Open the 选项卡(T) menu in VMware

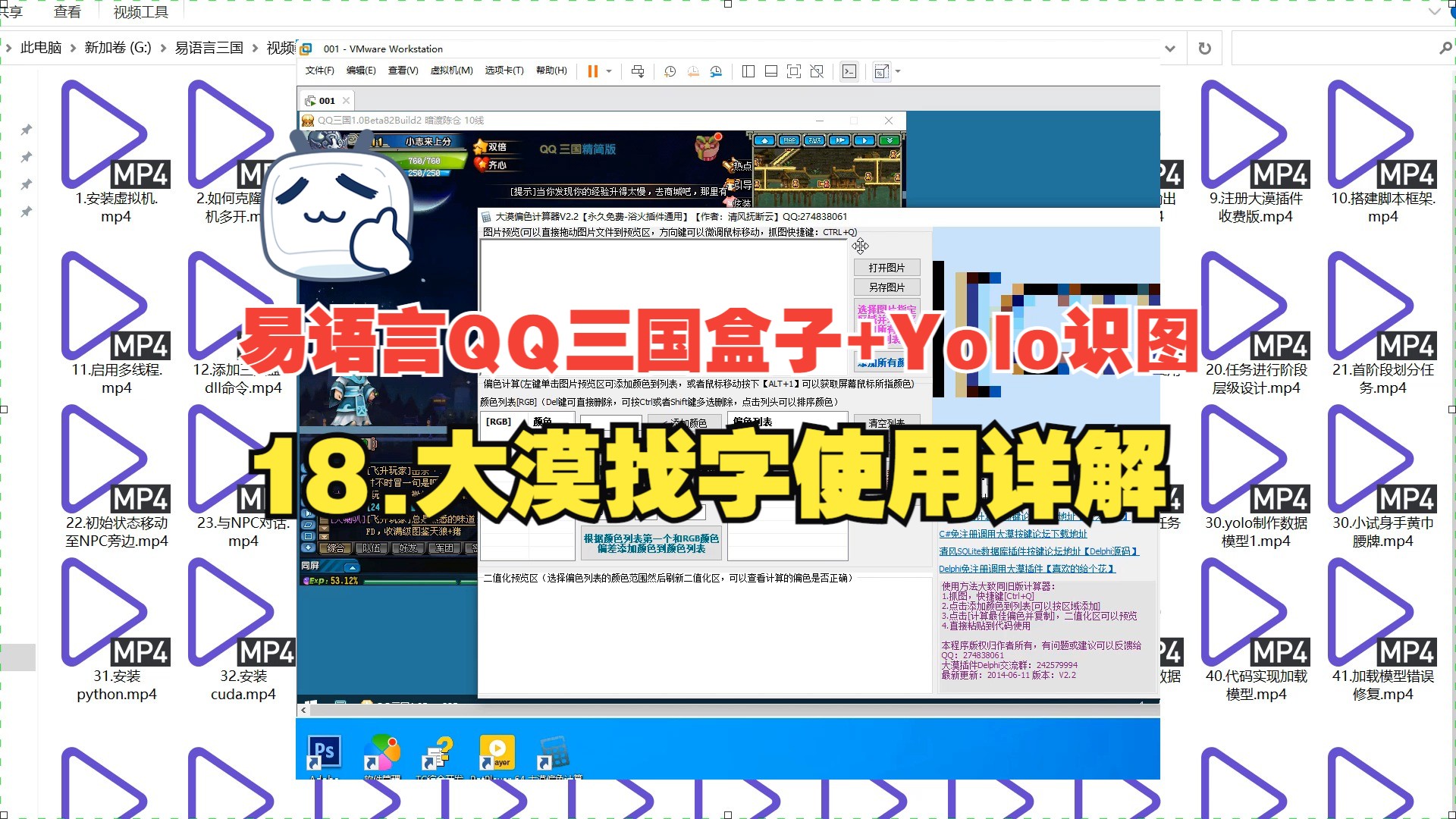(x=504, y=71)
